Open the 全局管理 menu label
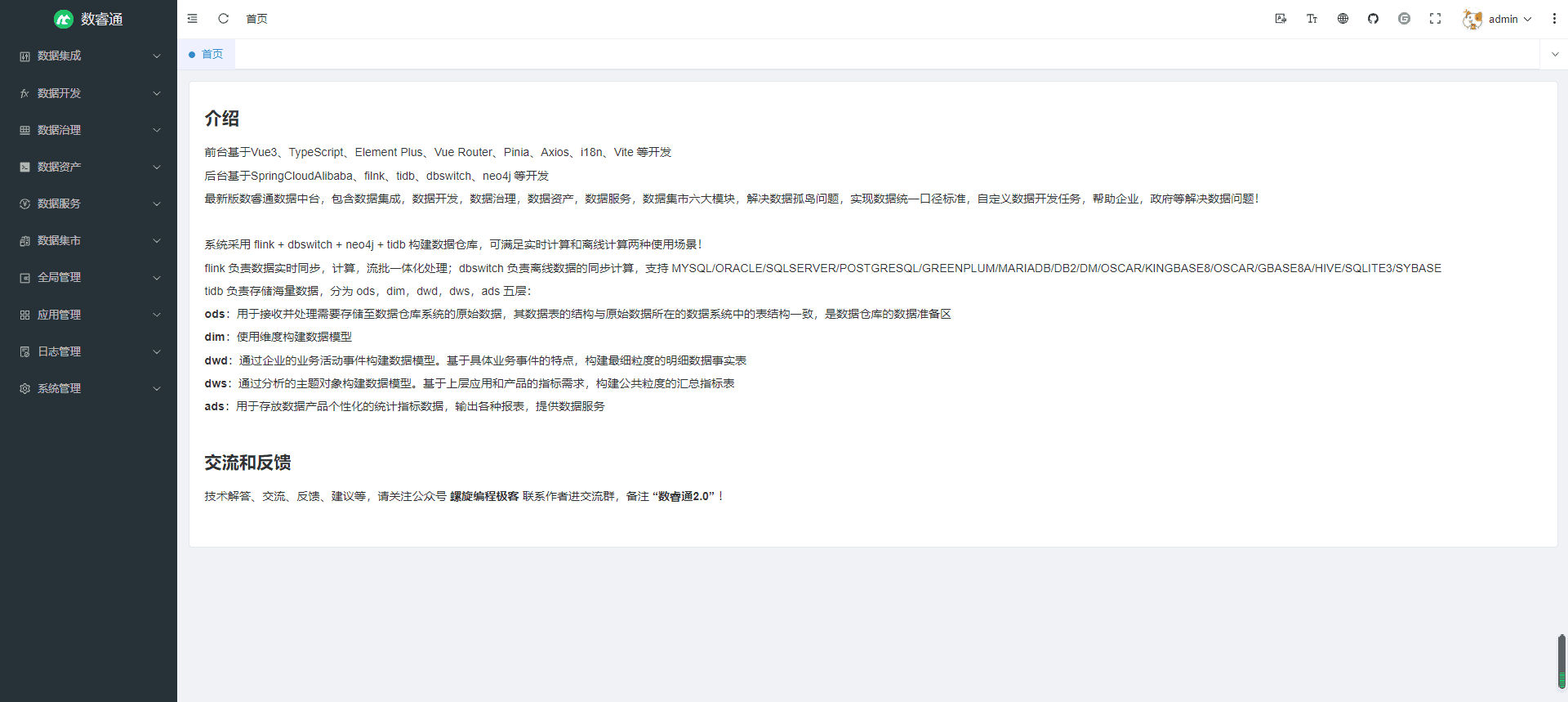Screen dimensions: 1568x702 coord(59,277)
